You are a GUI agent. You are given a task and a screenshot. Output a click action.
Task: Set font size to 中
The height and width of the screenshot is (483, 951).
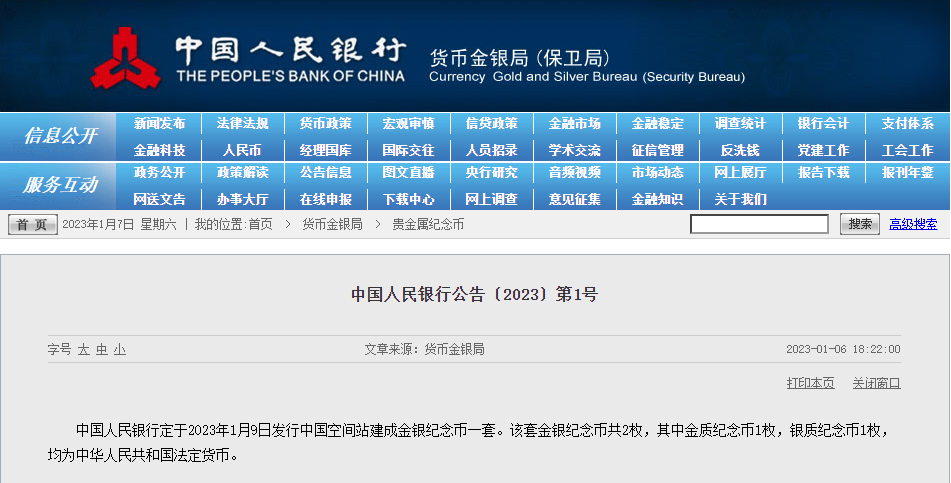click(101, 350)
